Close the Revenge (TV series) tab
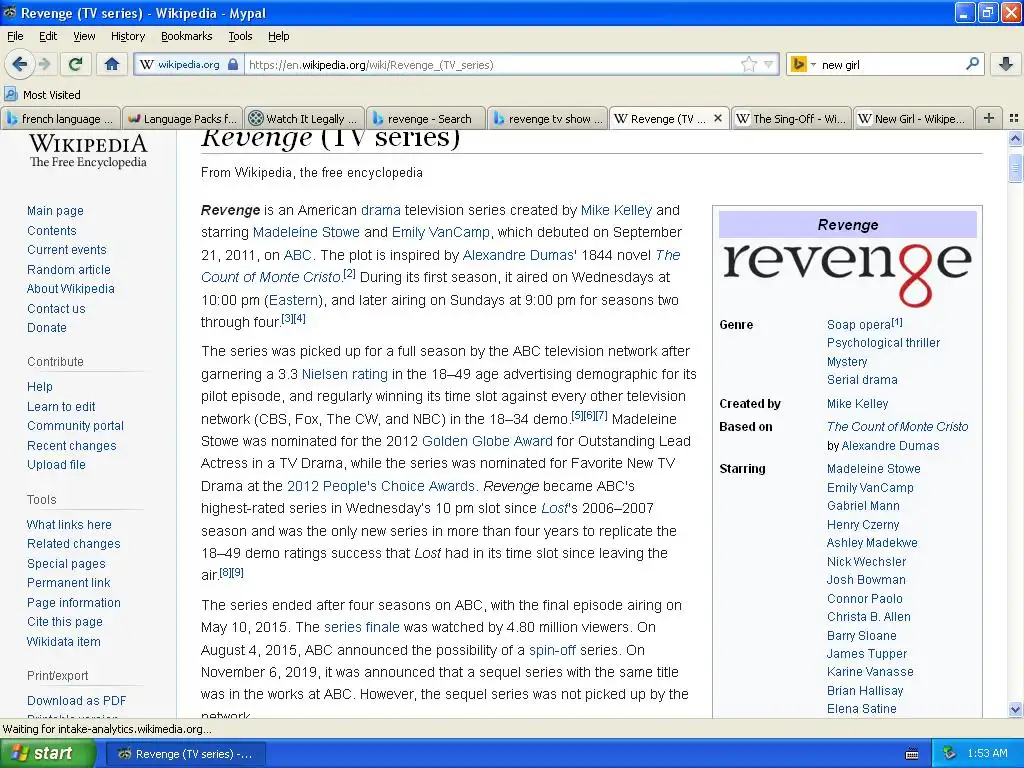The height and width of the screenshot is (768, 1024). tap(718, 118)
